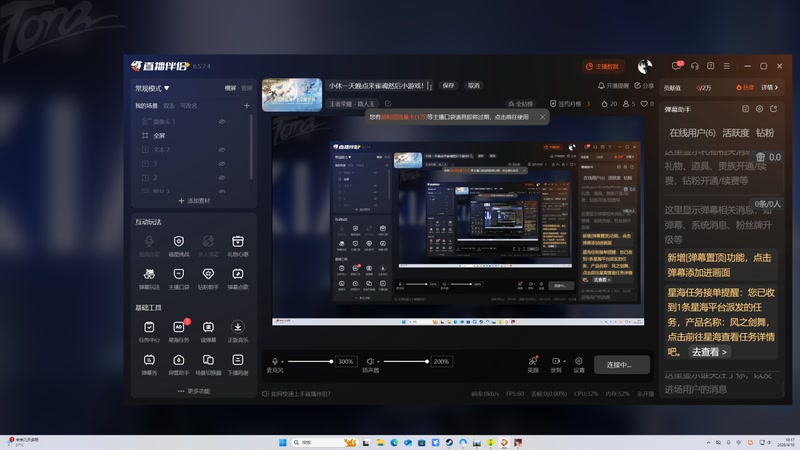Open the 如何快速上手直播伴侣 help link
This screenshot has width=800, height=450.
point(296,394)
